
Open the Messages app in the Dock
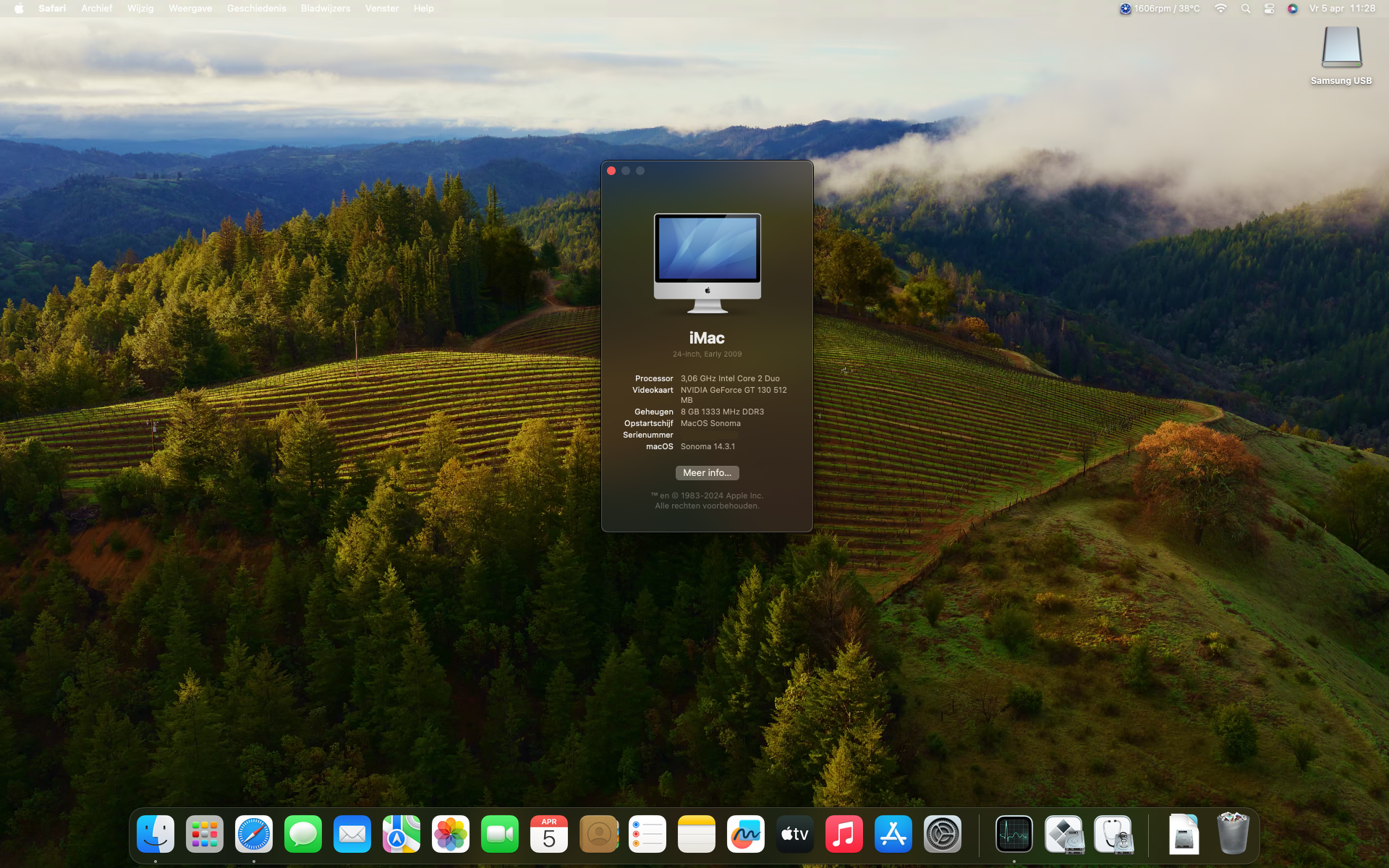point(303,834)
